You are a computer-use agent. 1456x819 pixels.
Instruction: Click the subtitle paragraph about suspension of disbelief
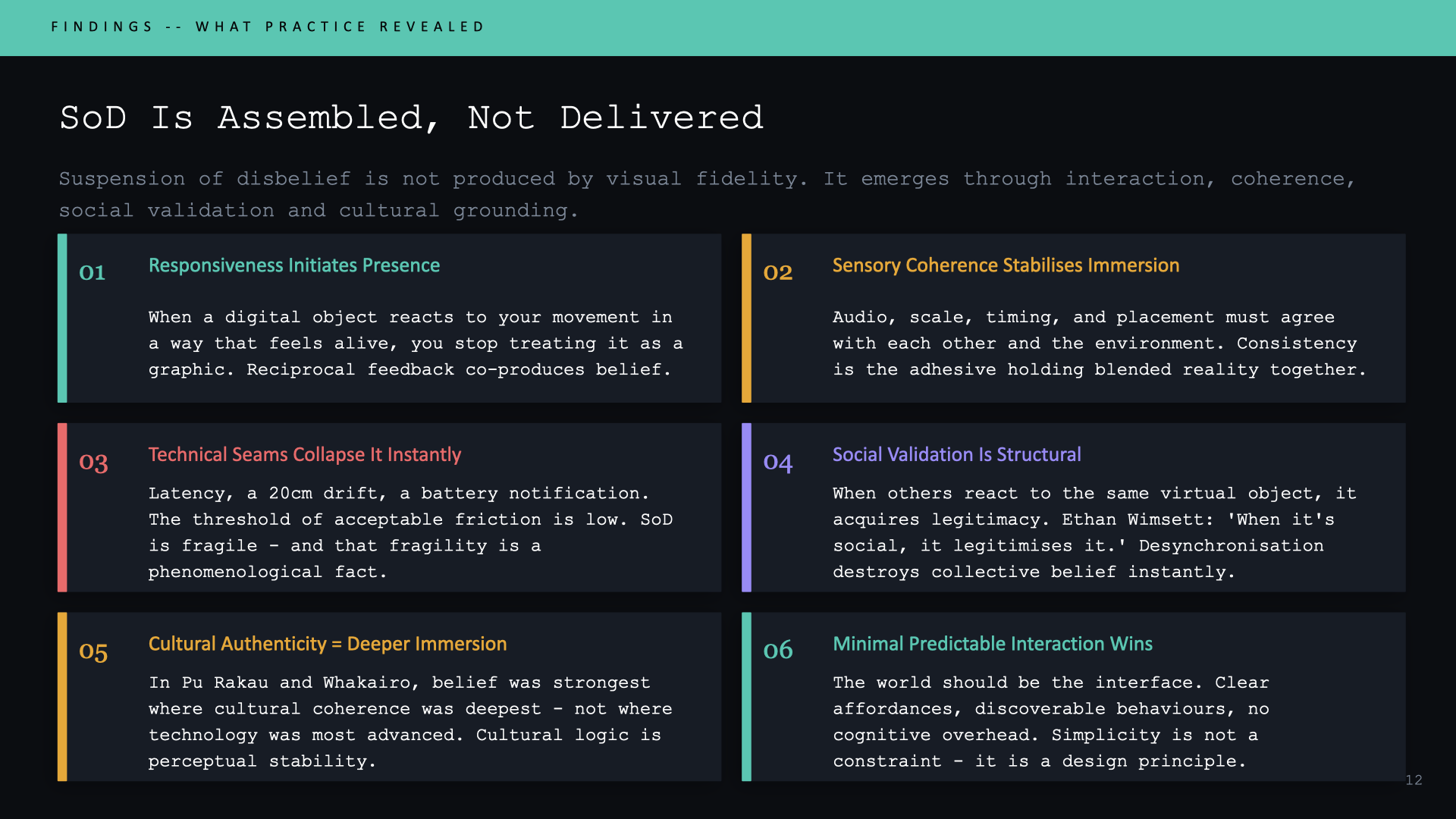[x=705, y=194]
